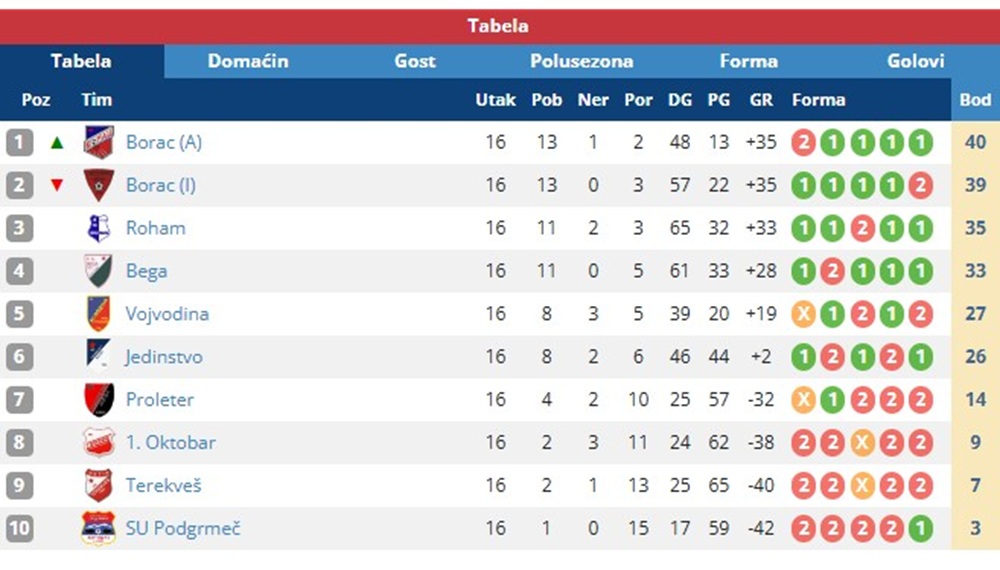Click the Terekveš team crest
Screen dimensions: 1000x570
click(99, 485)
